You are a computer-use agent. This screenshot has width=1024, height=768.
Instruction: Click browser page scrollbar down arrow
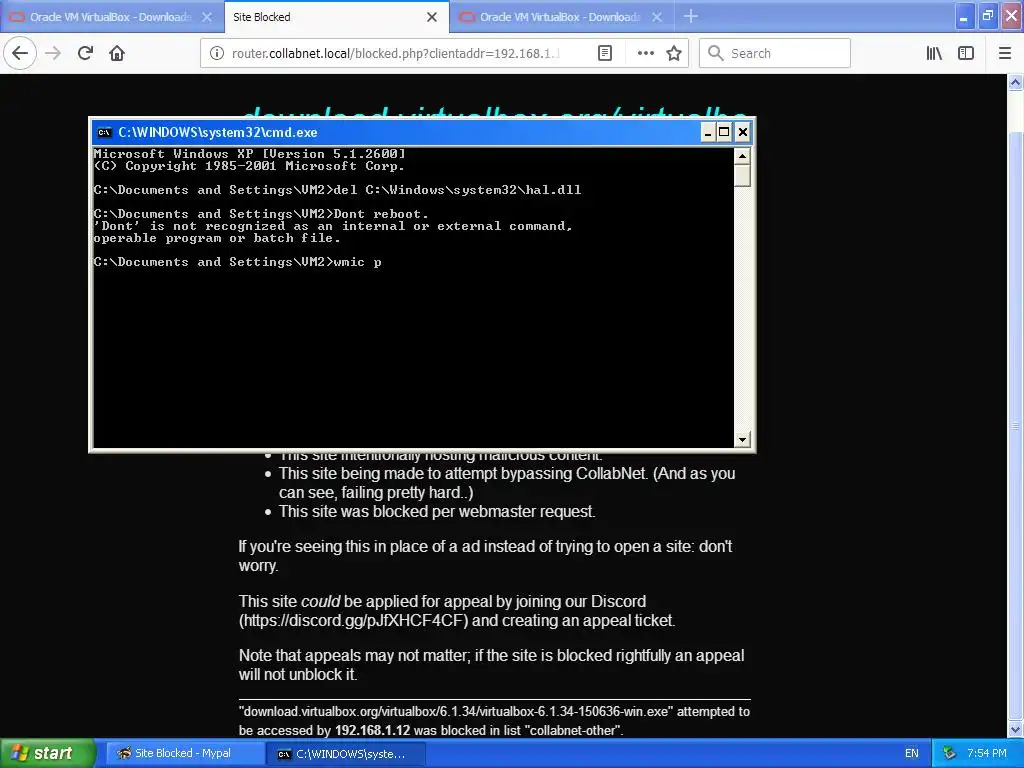tap(1015, 730)
